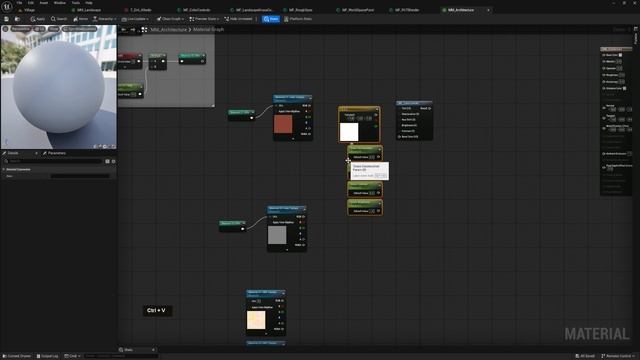Open the Edit menu
The image size is (640, 360).
31,3
